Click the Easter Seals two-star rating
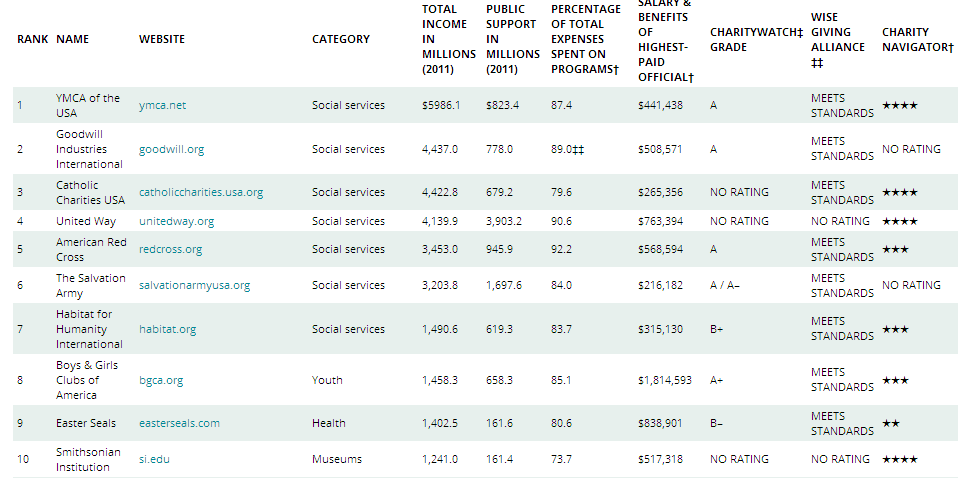976x478 pixels. (x=891, y=423)
